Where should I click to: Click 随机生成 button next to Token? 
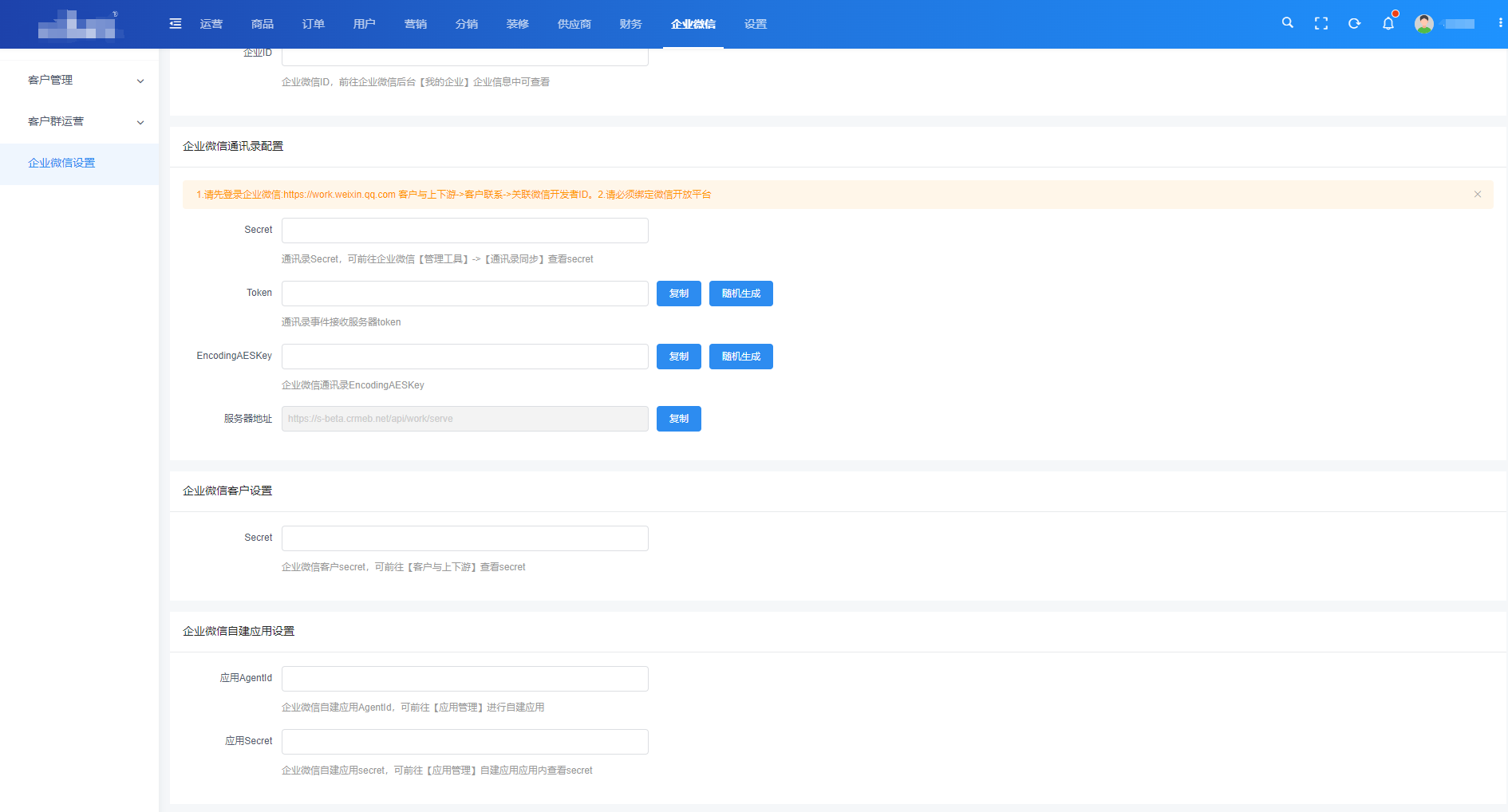pyautogui.click(x=741, y=294)
